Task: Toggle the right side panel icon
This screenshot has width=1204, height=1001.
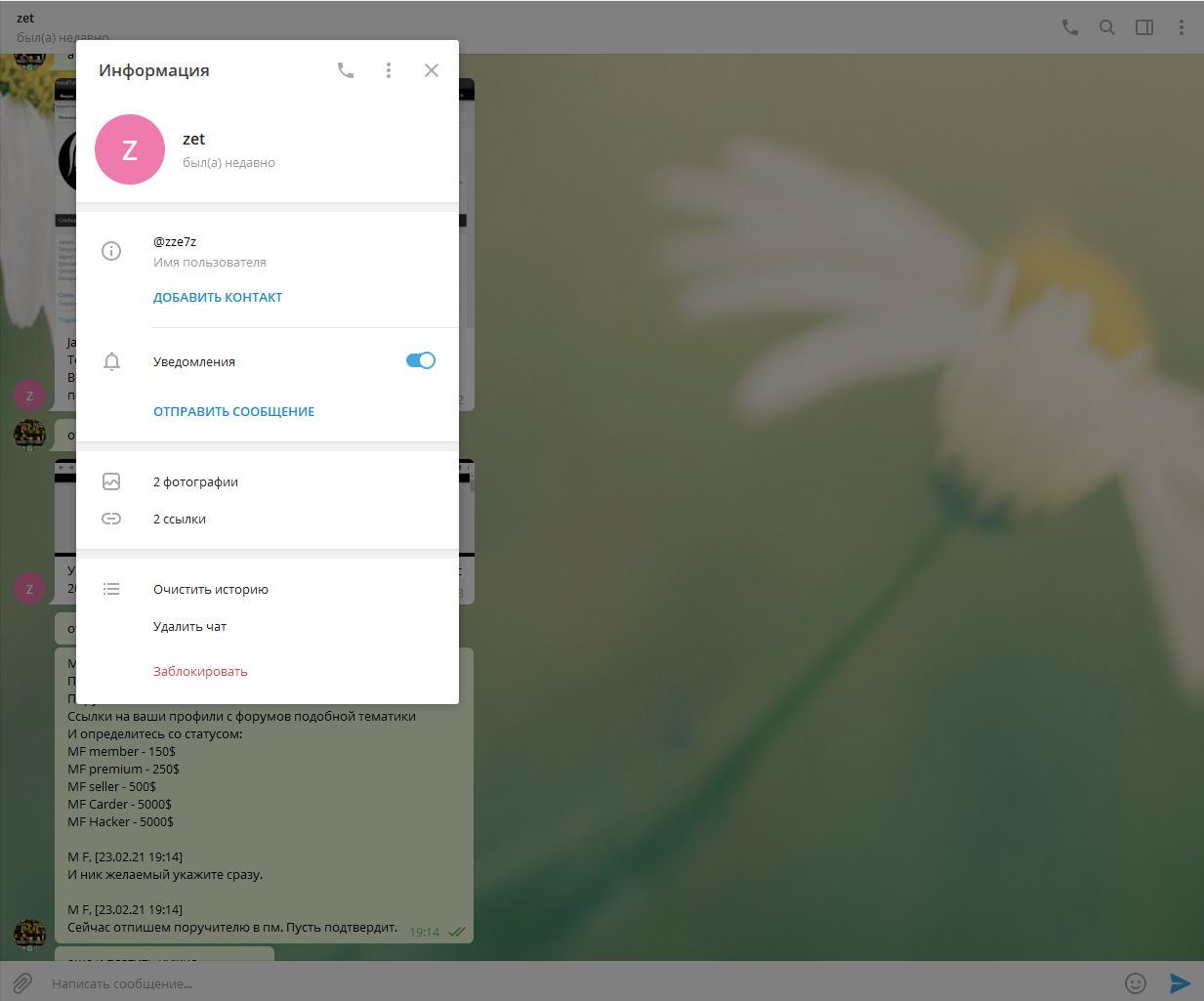Action: click(x=1144, y=27)
